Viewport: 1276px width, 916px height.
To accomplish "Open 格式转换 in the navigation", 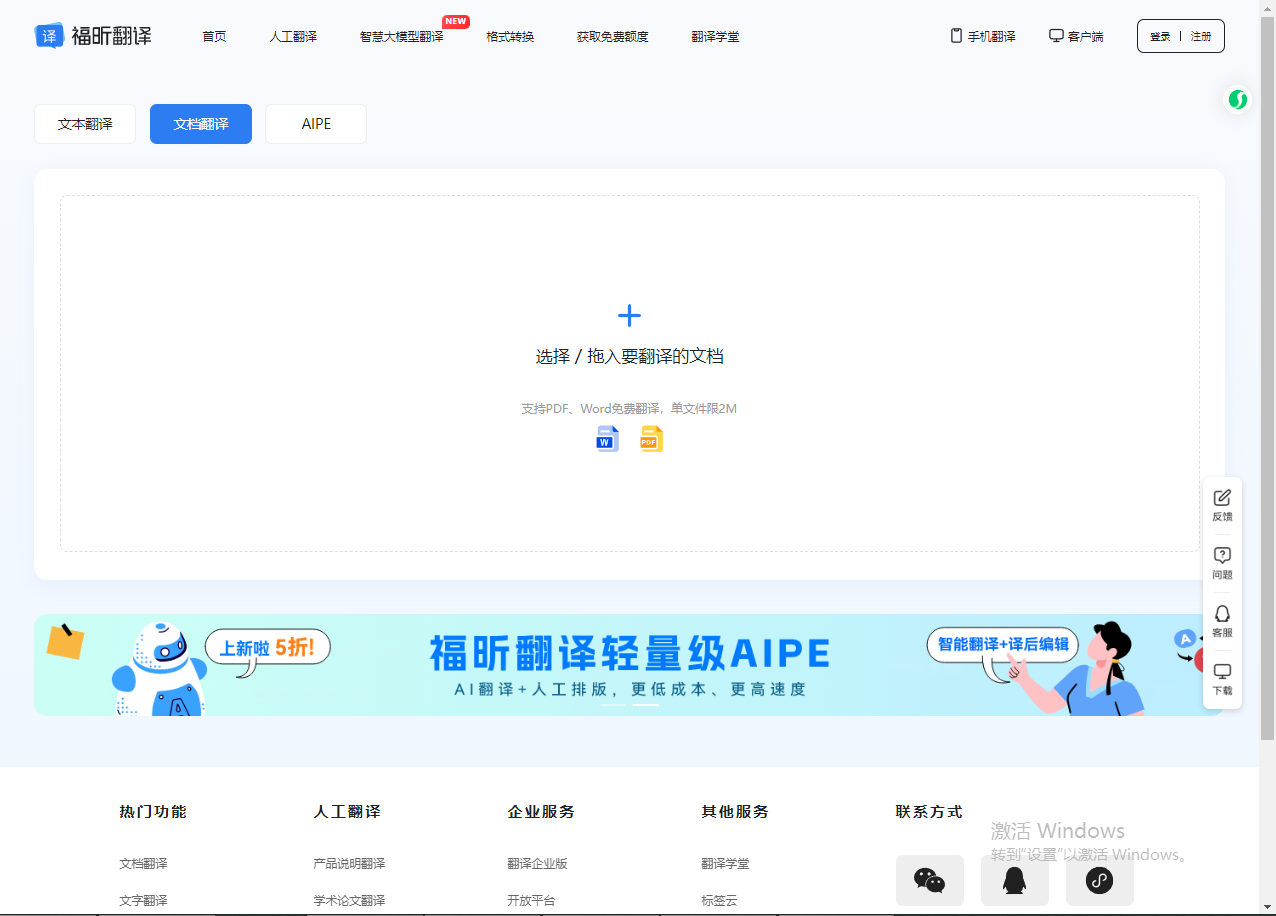I will click(510, 37).
